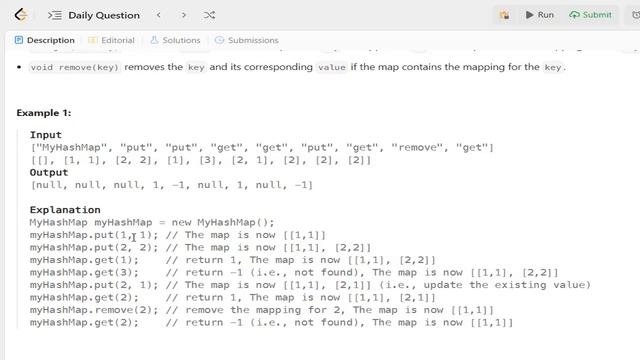Click the input line starting with ["MyHashMap"

[x=262, y=147]
